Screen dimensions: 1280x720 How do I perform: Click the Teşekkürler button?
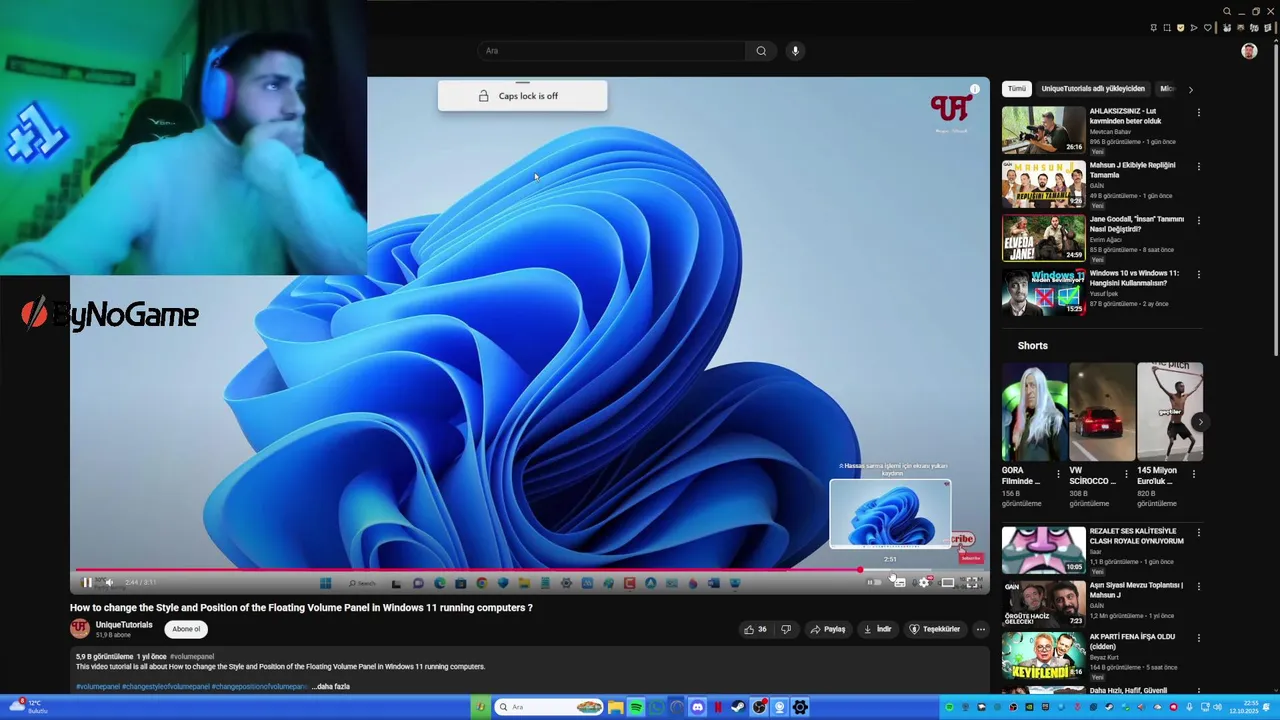click(934, 629)
